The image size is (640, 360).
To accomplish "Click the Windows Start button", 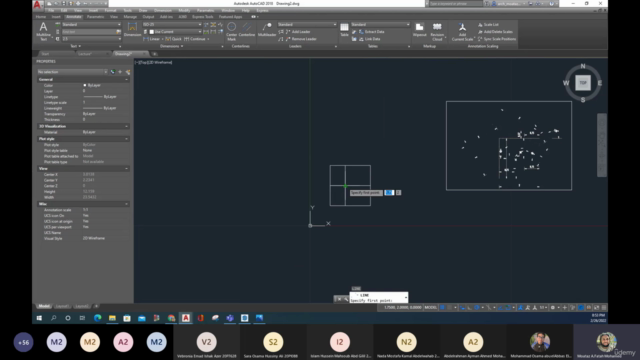I will (39, 318).
